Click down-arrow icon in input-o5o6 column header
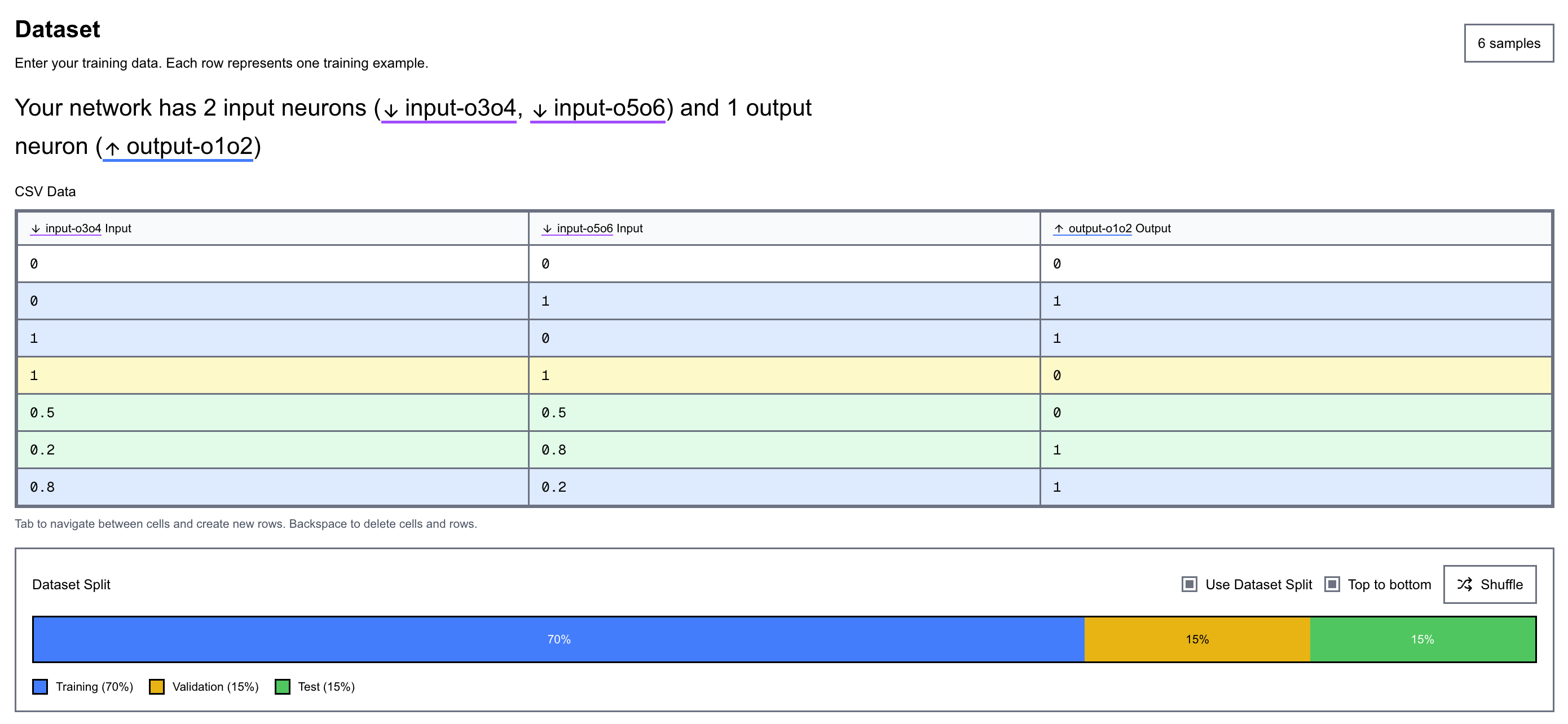 pyautogui.click(x=547, y=229)
